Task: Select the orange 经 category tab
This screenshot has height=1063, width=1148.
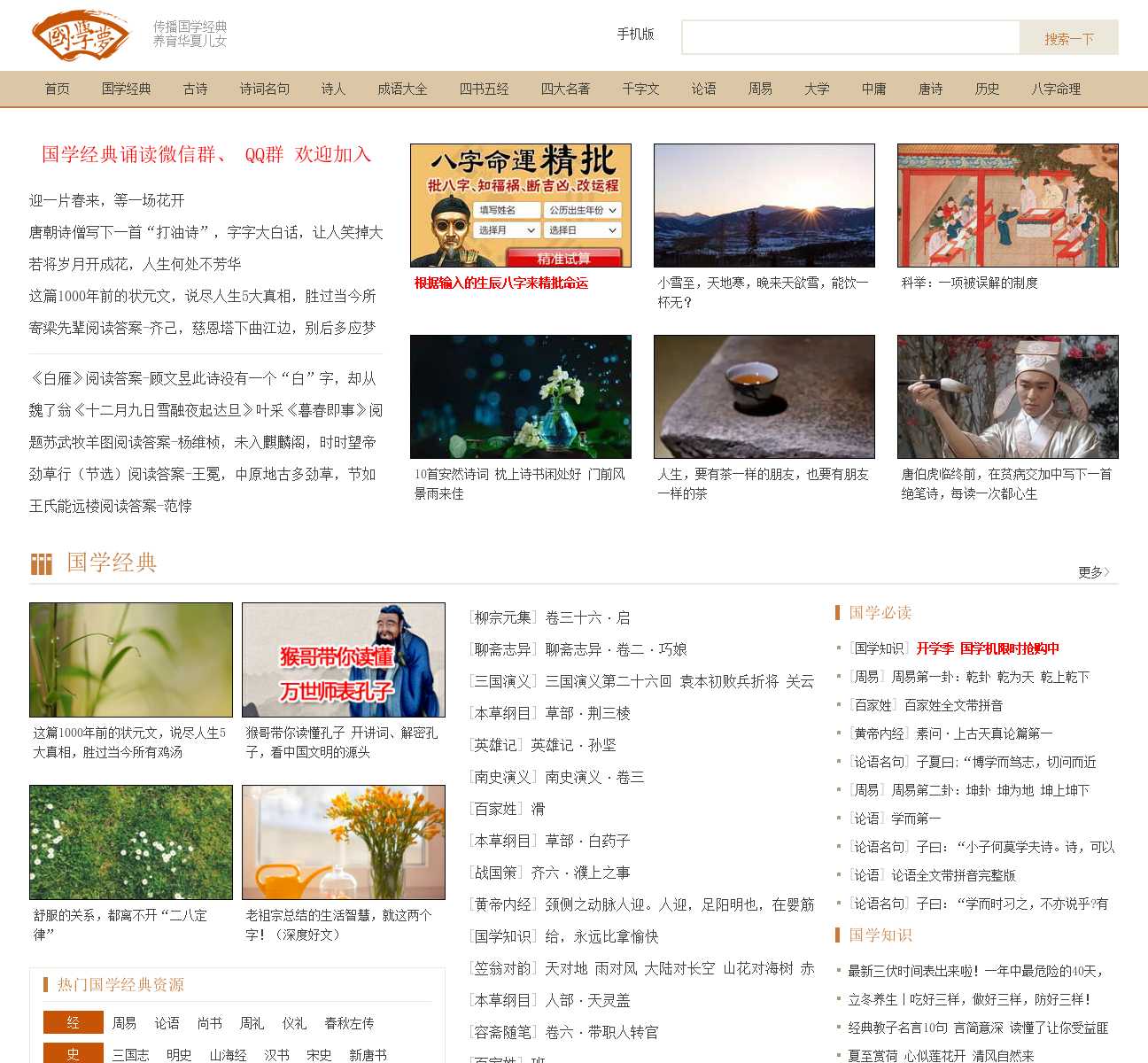Action: coord(73,1022)
